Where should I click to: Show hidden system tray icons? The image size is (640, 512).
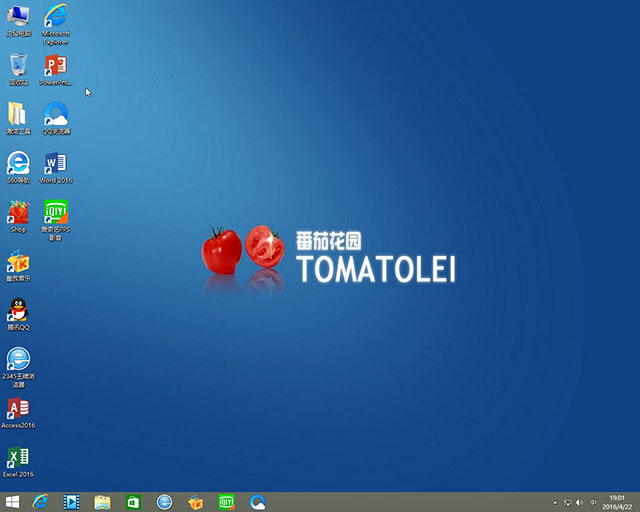click(x=556, y=501)
